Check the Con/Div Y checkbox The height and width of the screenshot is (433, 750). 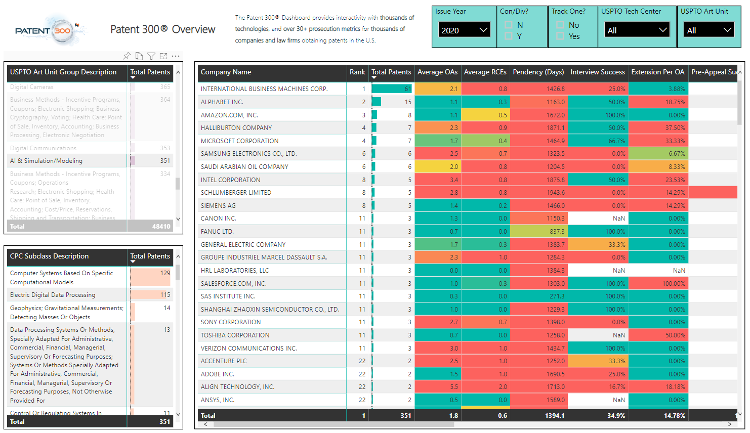point(508,36)
